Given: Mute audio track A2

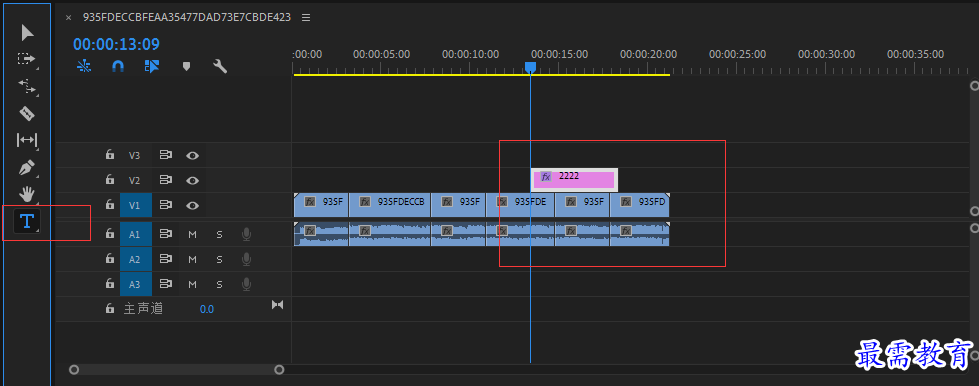Looking at the screenshot, I should pyautogui.click(x=192, y=259).
